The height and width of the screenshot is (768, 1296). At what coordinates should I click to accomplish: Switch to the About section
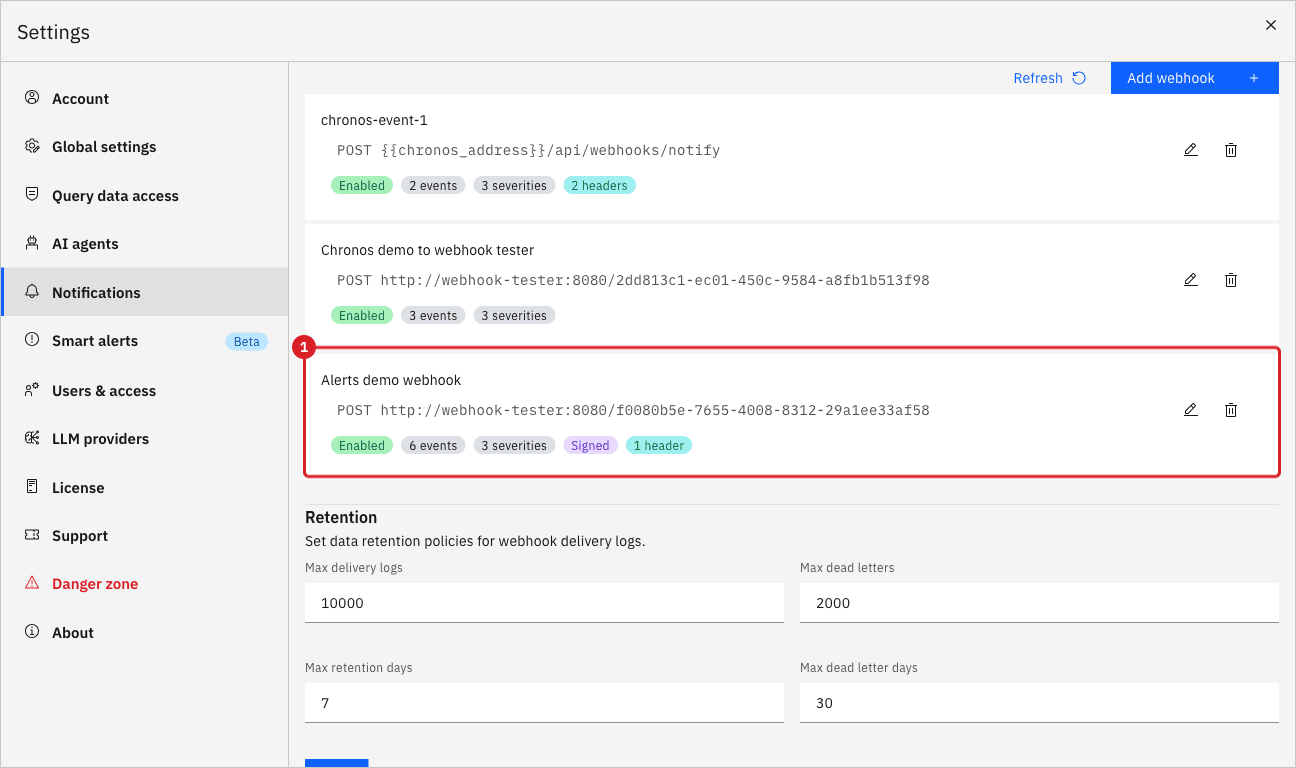pyautogui.click(x=145, y=633)
